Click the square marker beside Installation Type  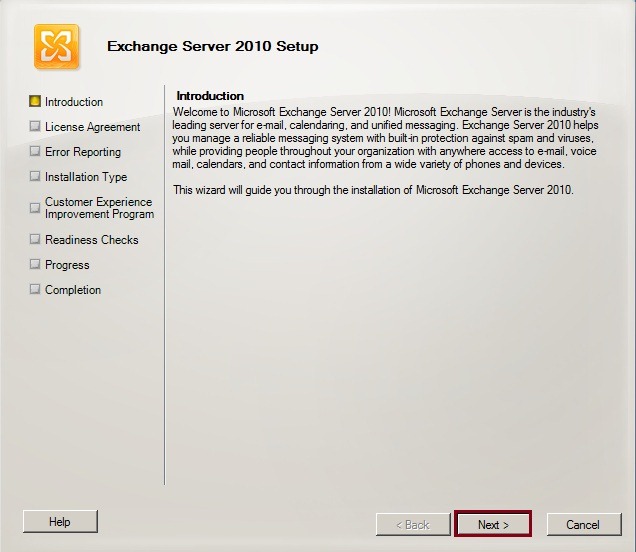click(x=35, y=176)
